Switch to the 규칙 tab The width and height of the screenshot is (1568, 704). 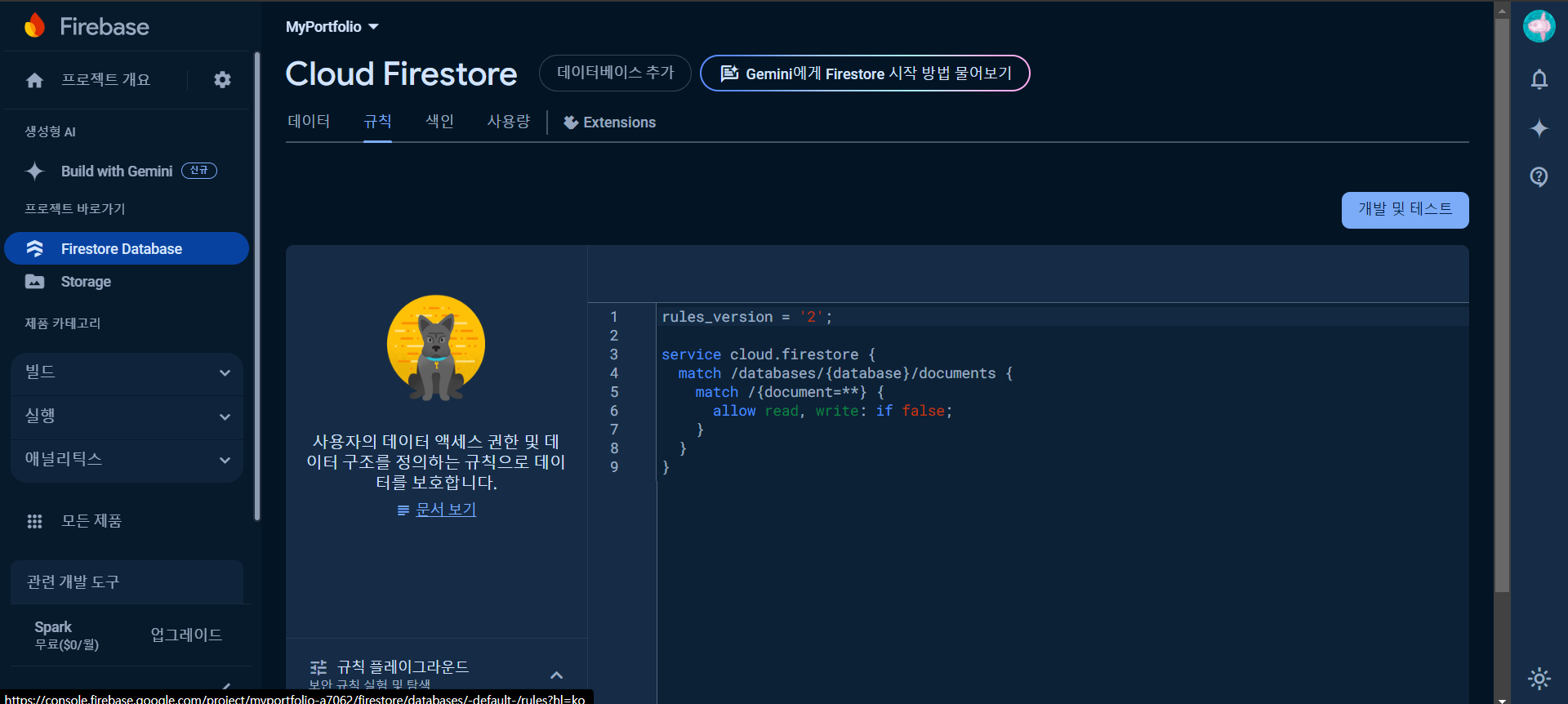[377, 122]
